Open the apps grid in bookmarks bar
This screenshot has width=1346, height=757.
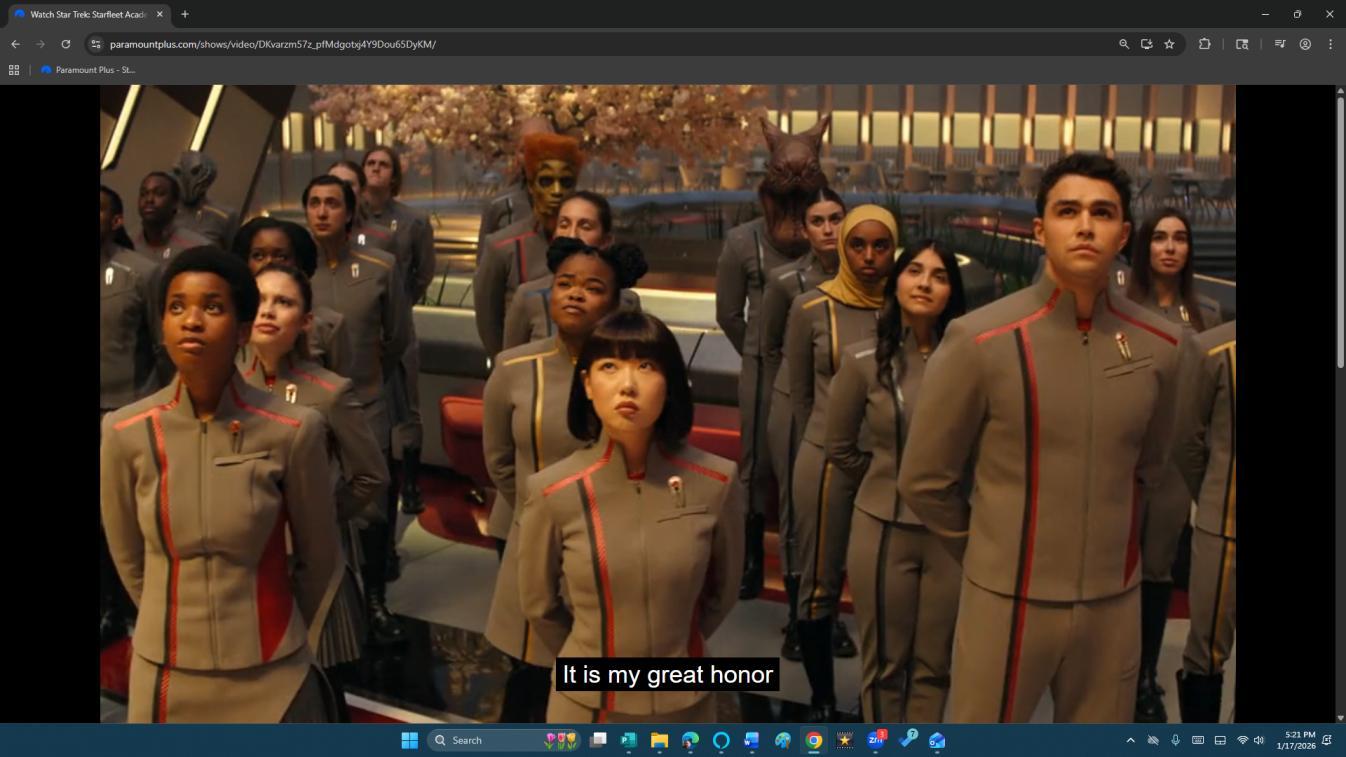(14, 70)
